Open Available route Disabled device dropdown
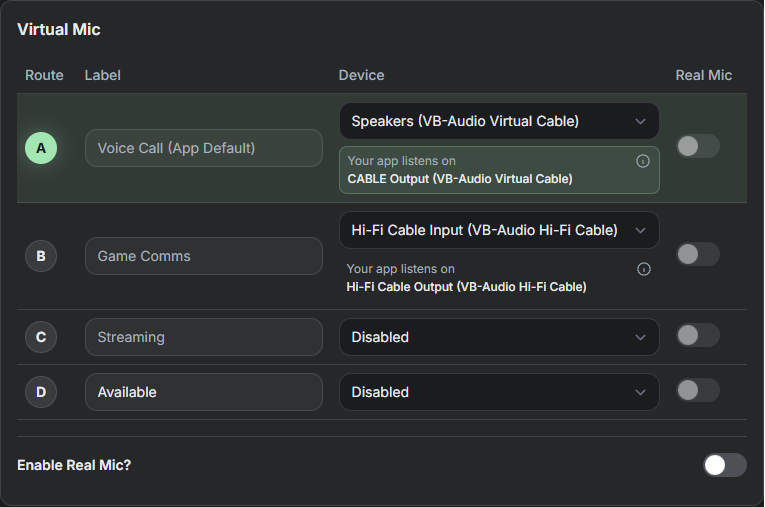This screenshot has height=507, width=765. pyautogui.click(x=499, y=392)
